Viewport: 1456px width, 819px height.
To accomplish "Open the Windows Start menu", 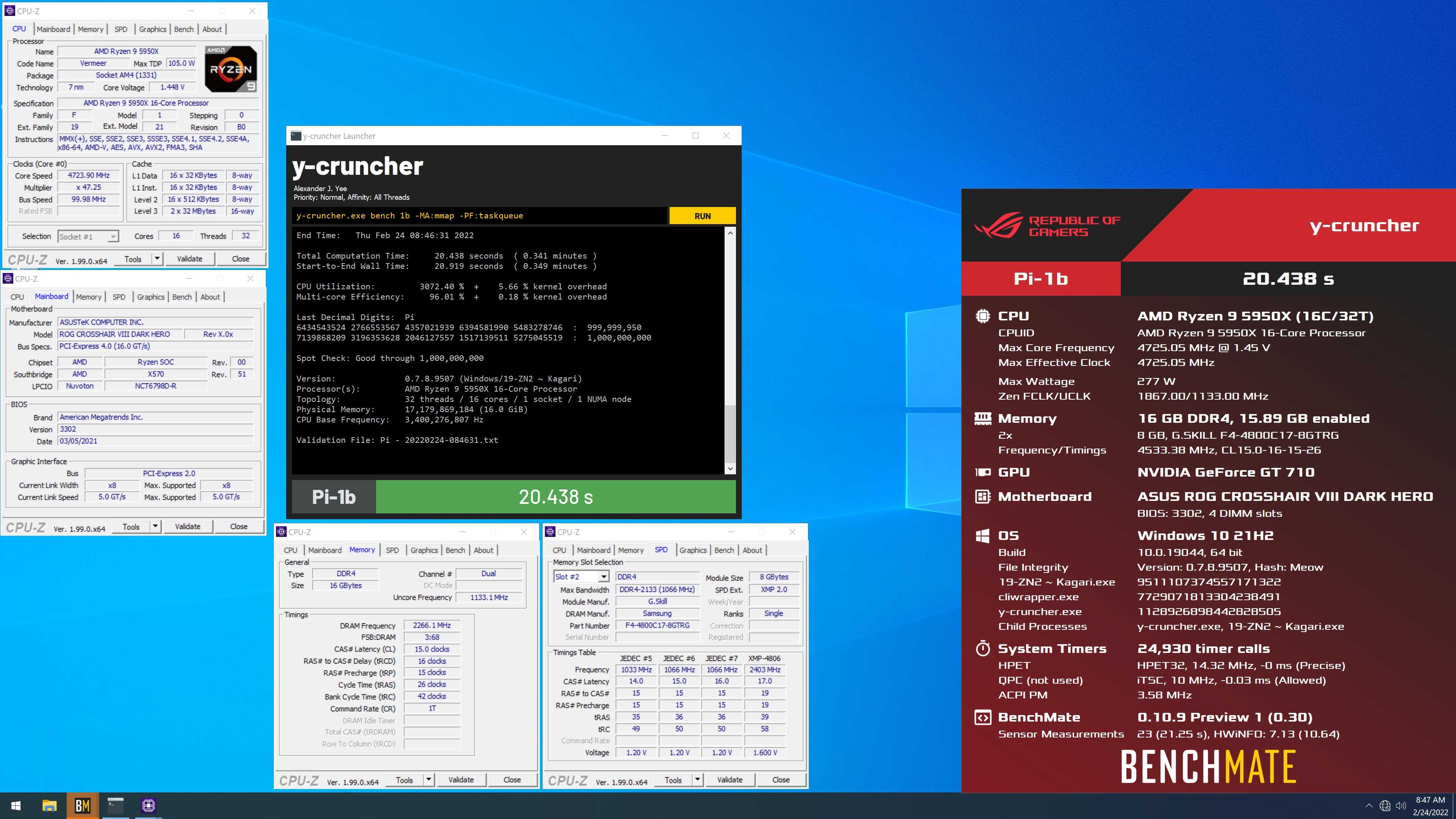I will click(x=16, y=805).
